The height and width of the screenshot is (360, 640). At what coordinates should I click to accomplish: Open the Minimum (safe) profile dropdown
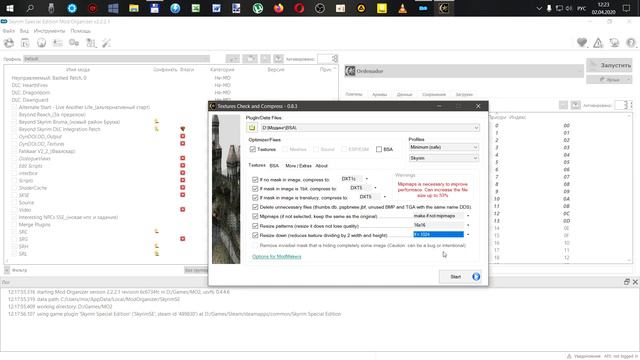click(444, 147)
